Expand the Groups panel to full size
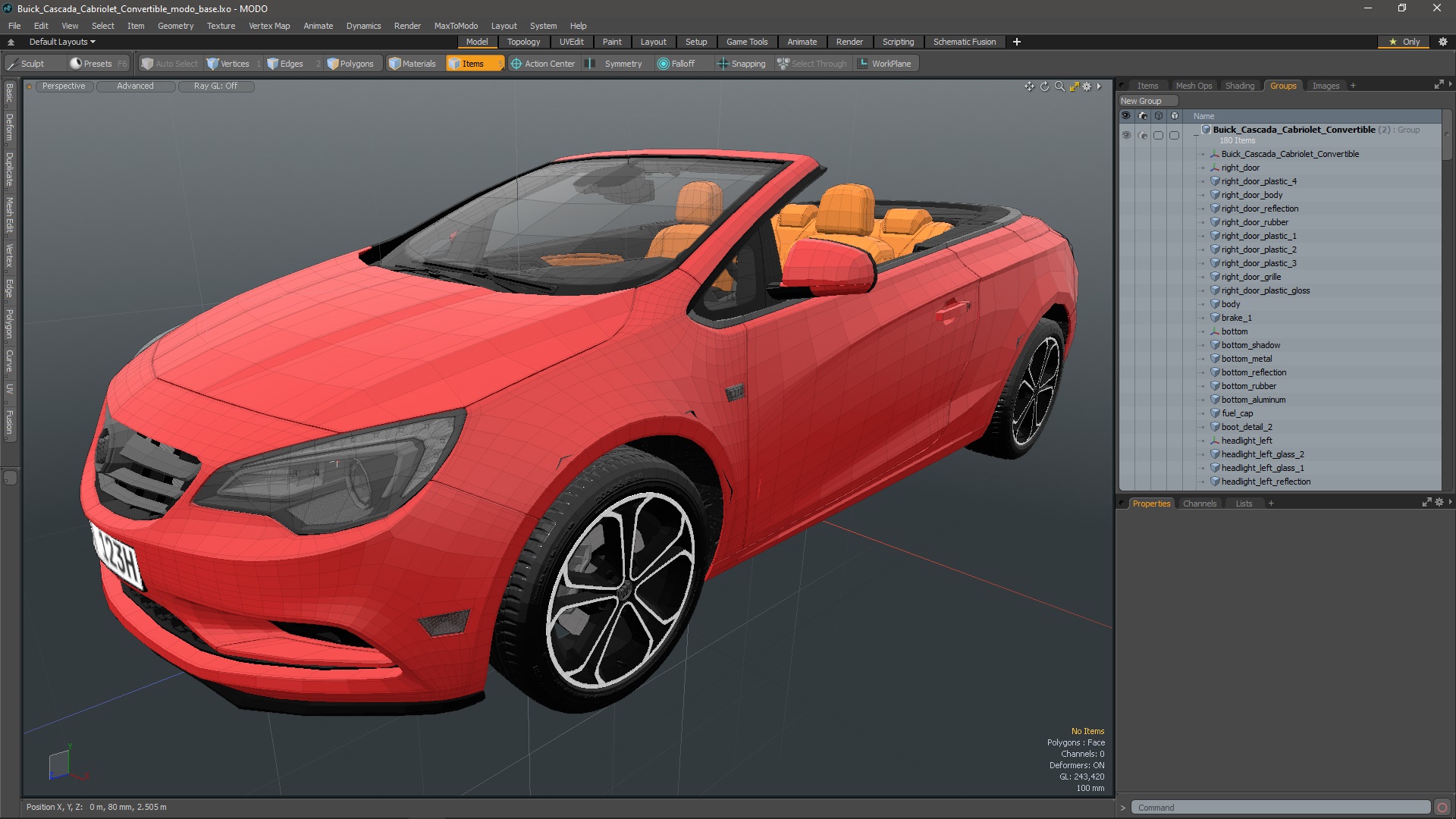The image size is (1456, 819). [x=1439, y=85]
